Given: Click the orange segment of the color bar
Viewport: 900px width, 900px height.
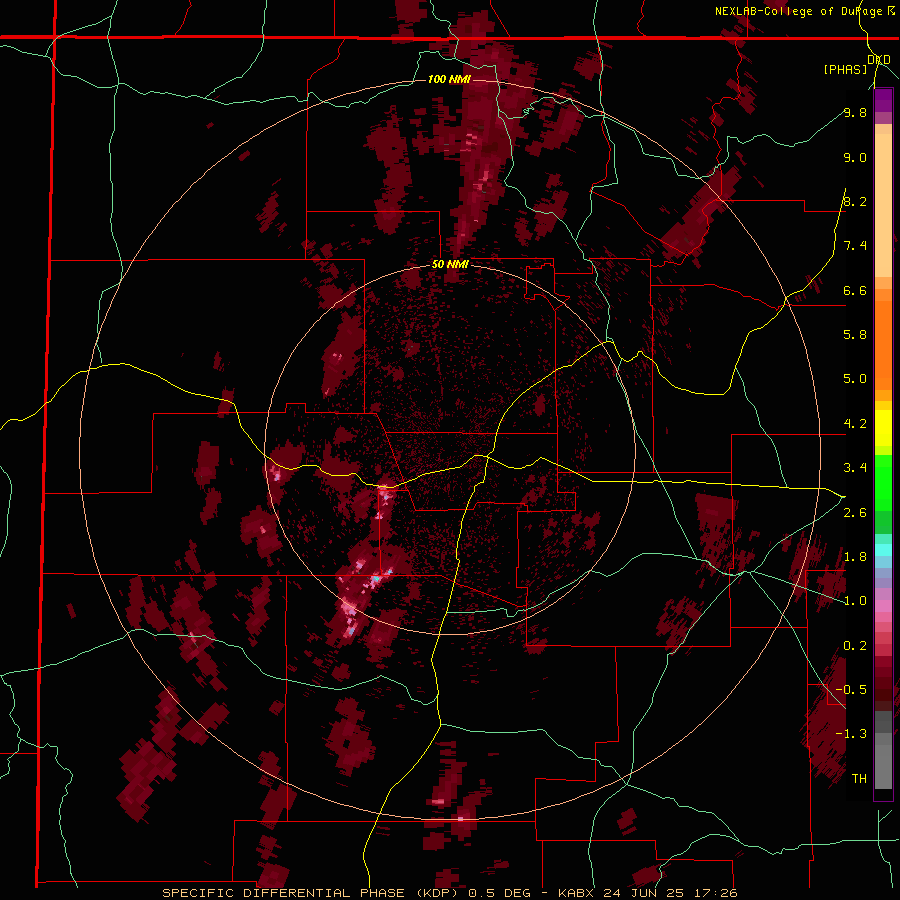Looking at the screenshot, I should [x=883, y=344].
